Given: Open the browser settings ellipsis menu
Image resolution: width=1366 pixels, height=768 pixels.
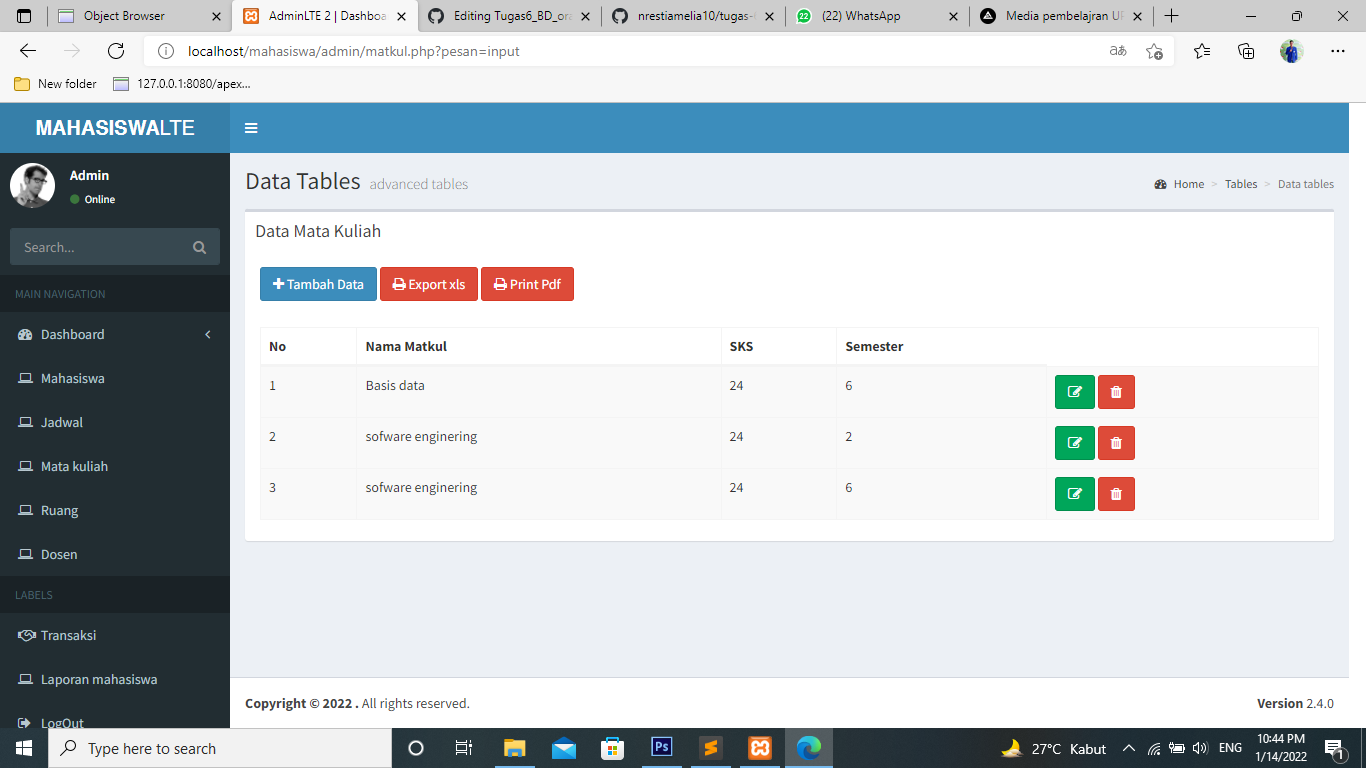Looking at the screenshot, I should coord(1337,50).
